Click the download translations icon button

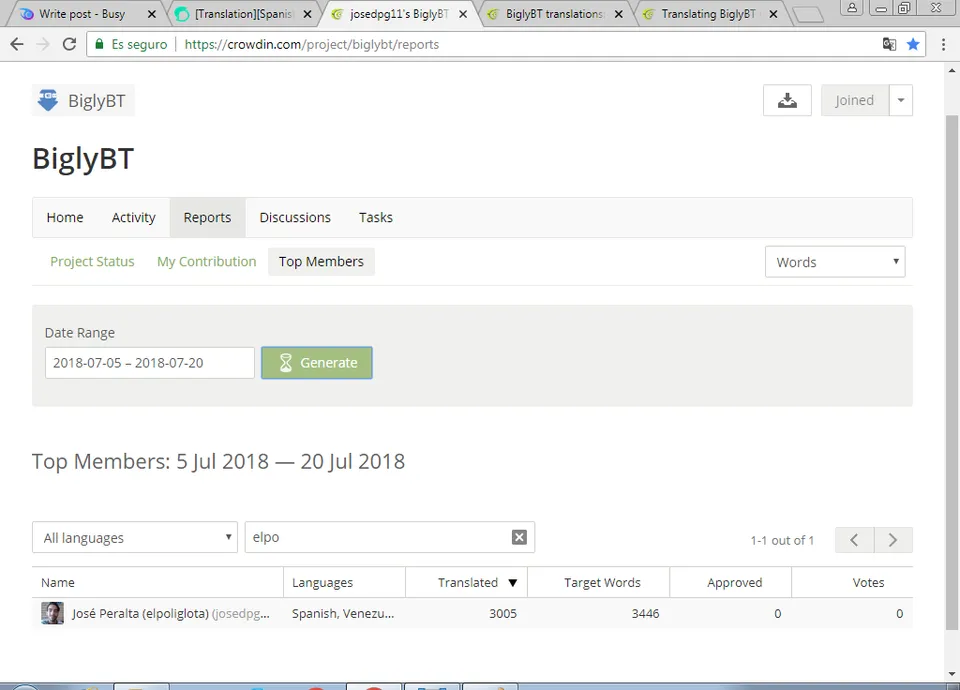click(x=787, y=100)
